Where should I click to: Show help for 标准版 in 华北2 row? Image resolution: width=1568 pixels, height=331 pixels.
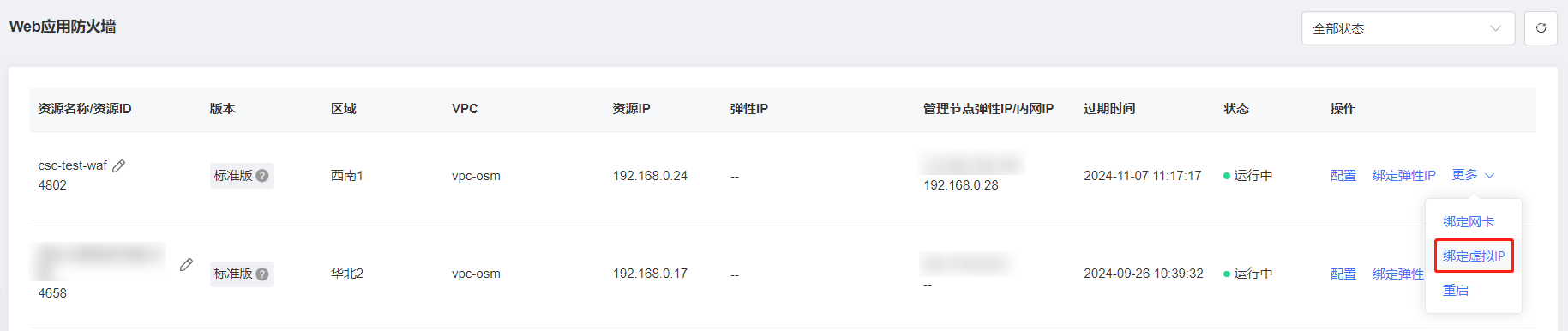[262, 274]
